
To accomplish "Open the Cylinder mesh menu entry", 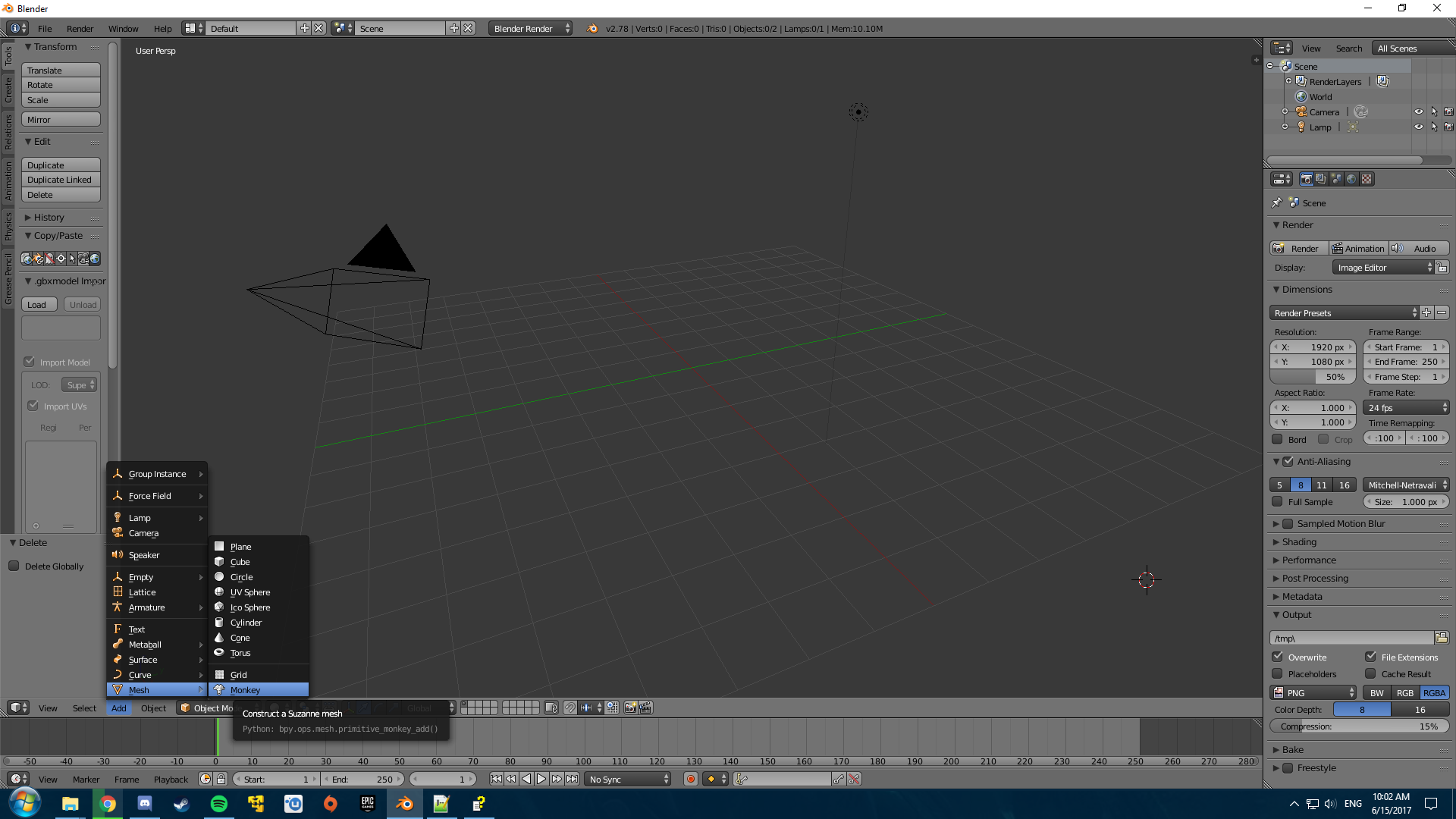I will 246,623.
